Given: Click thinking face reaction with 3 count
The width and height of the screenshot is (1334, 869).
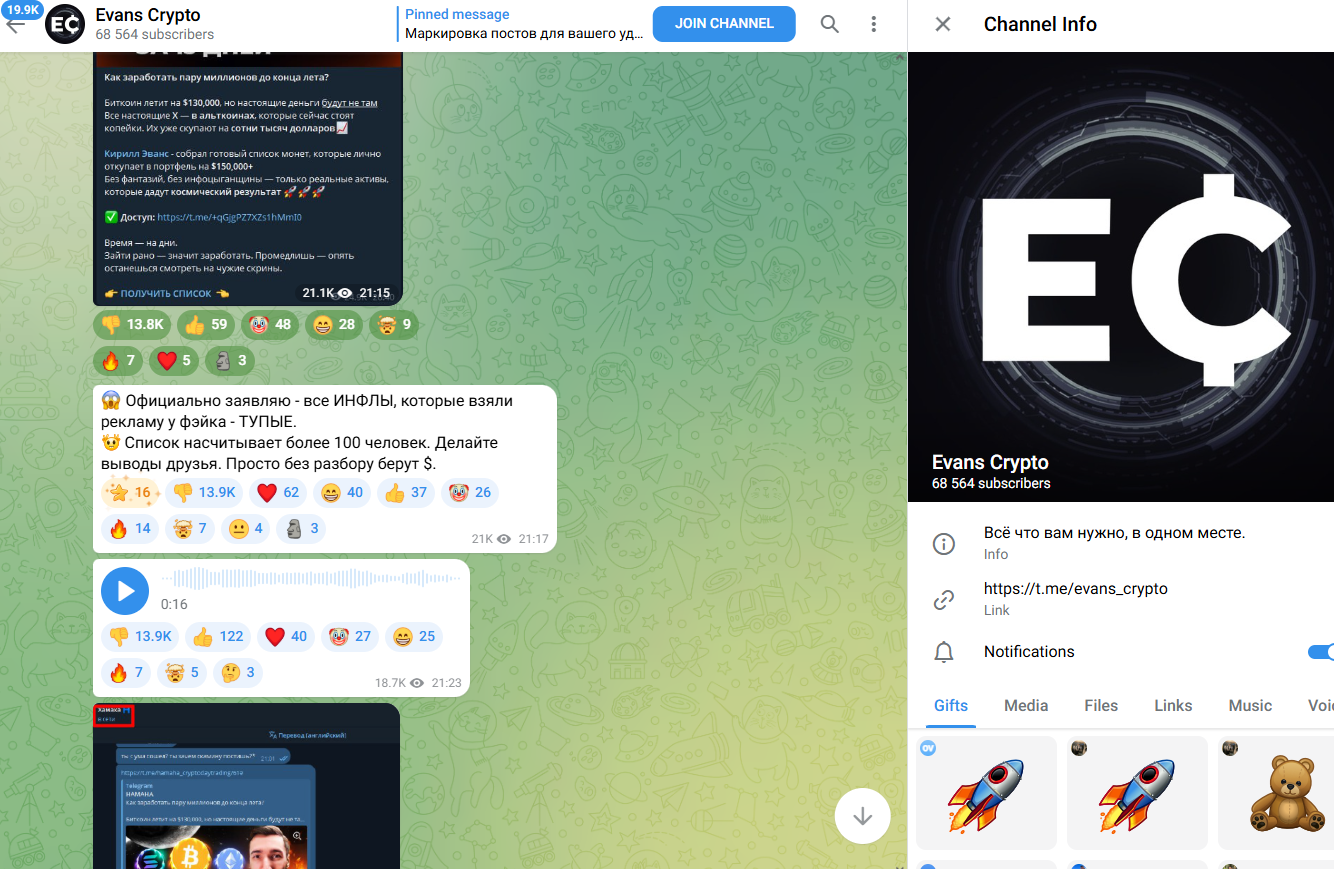Looking at the screenshot, I should pos(238,672).
